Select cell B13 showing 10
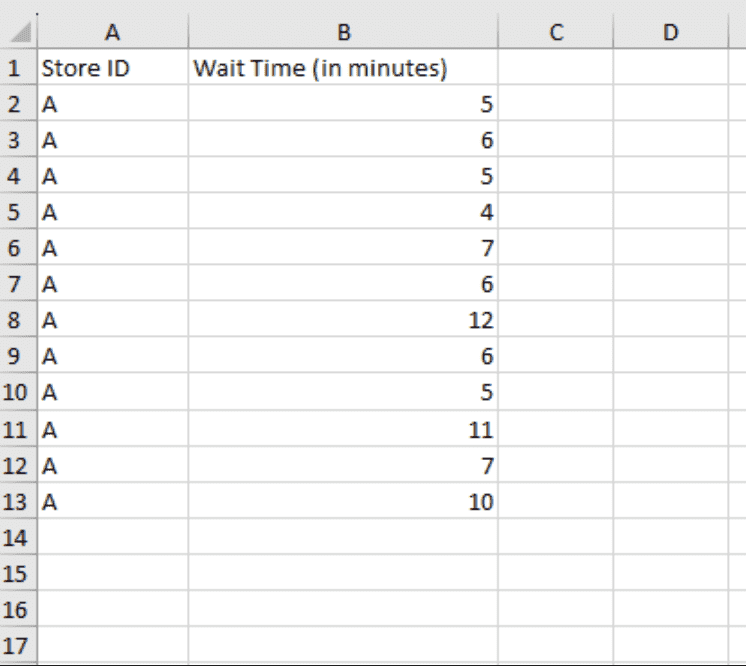746x666 pixels. pyautogui.click(x=343, y=501)
